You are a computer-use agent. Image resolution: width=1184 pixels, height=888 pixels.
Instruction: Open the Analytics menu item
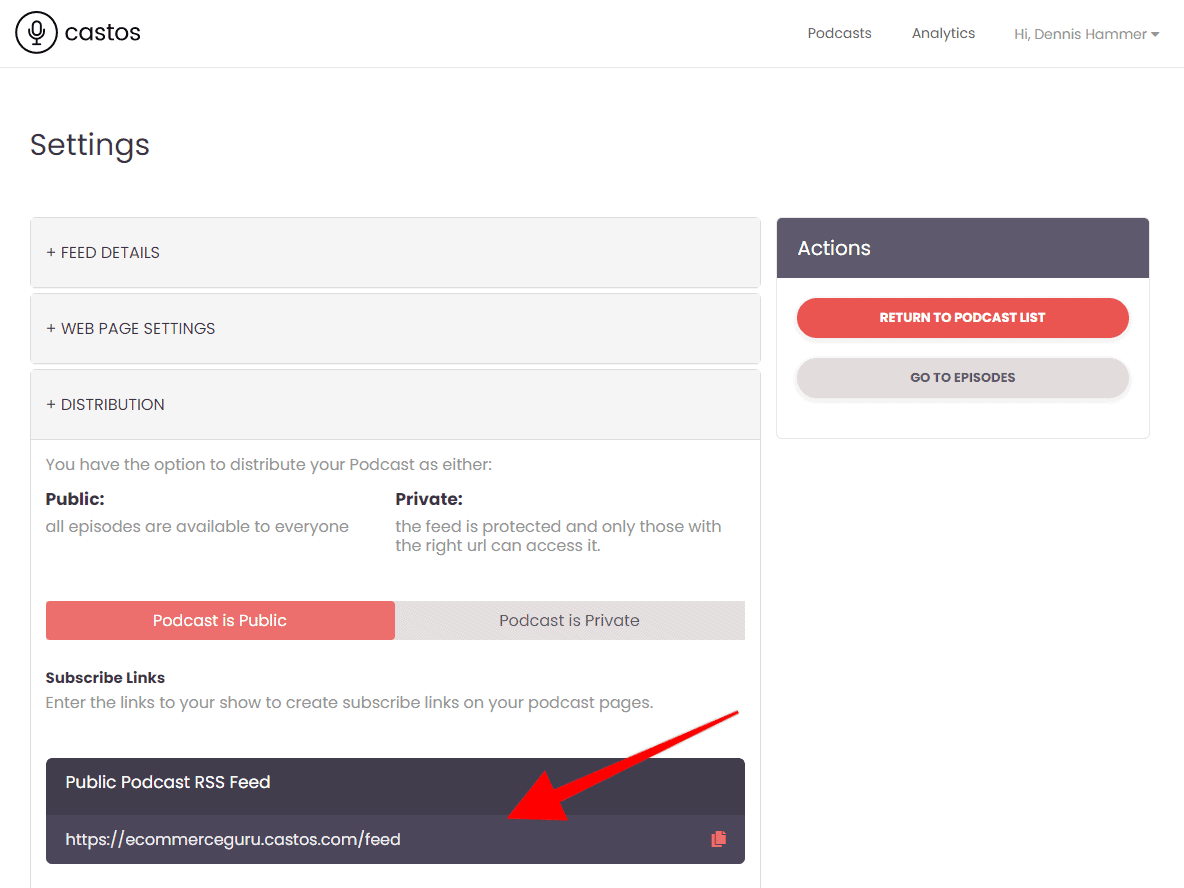coord(943,33)
